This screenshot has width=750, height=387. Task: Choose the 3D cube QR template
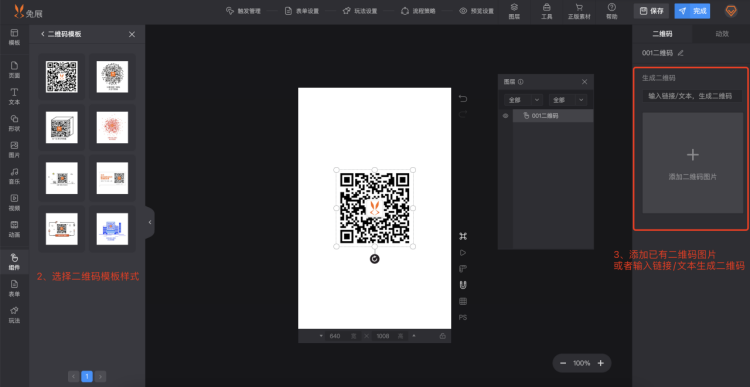click(x=62, y=127)
